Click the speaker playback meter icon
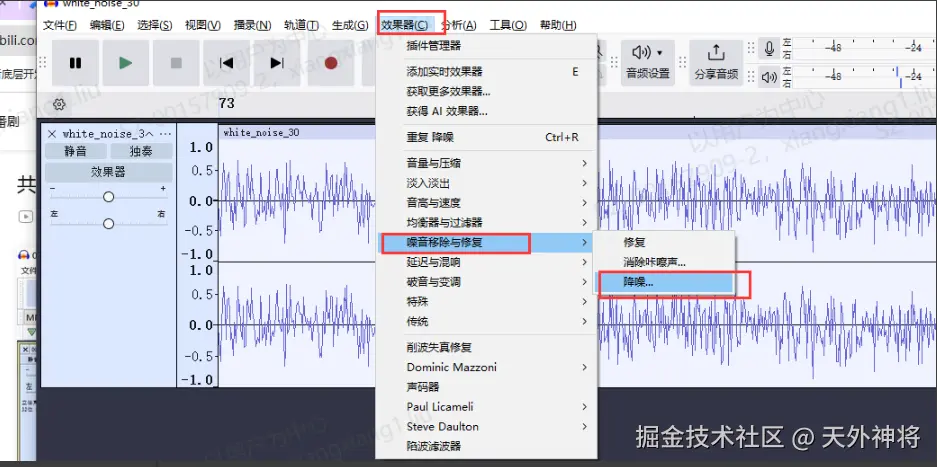937x467 pixels. pos(770,77)
